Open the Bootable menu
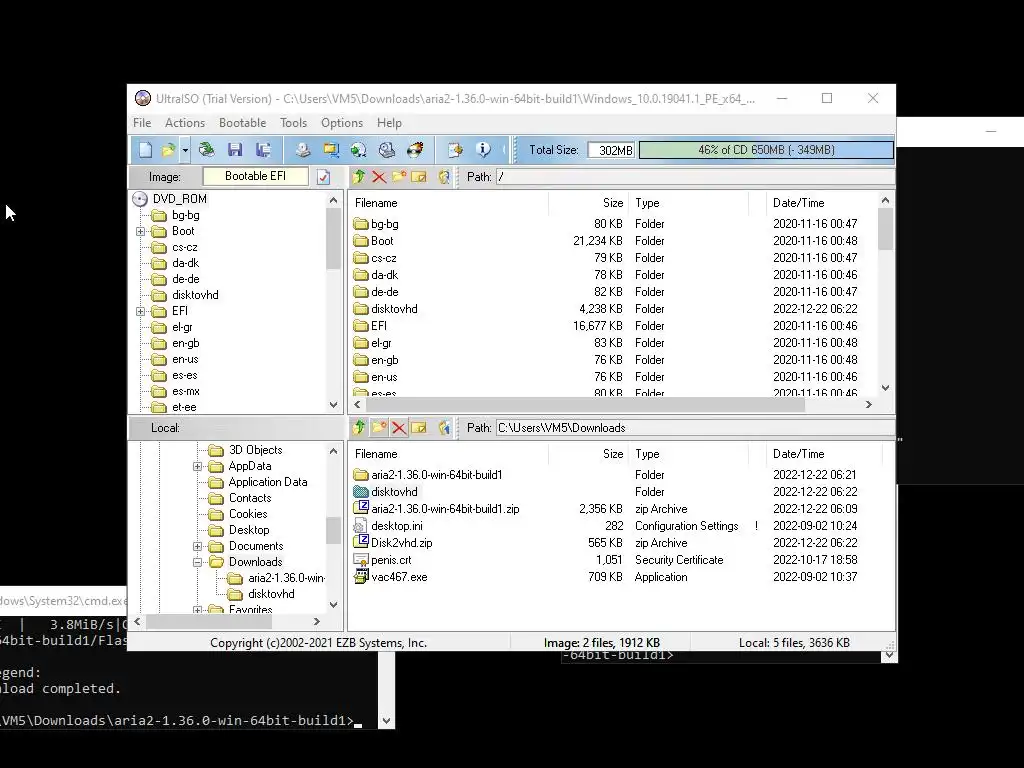The image size is (1024, 768). tap(242, 123)
